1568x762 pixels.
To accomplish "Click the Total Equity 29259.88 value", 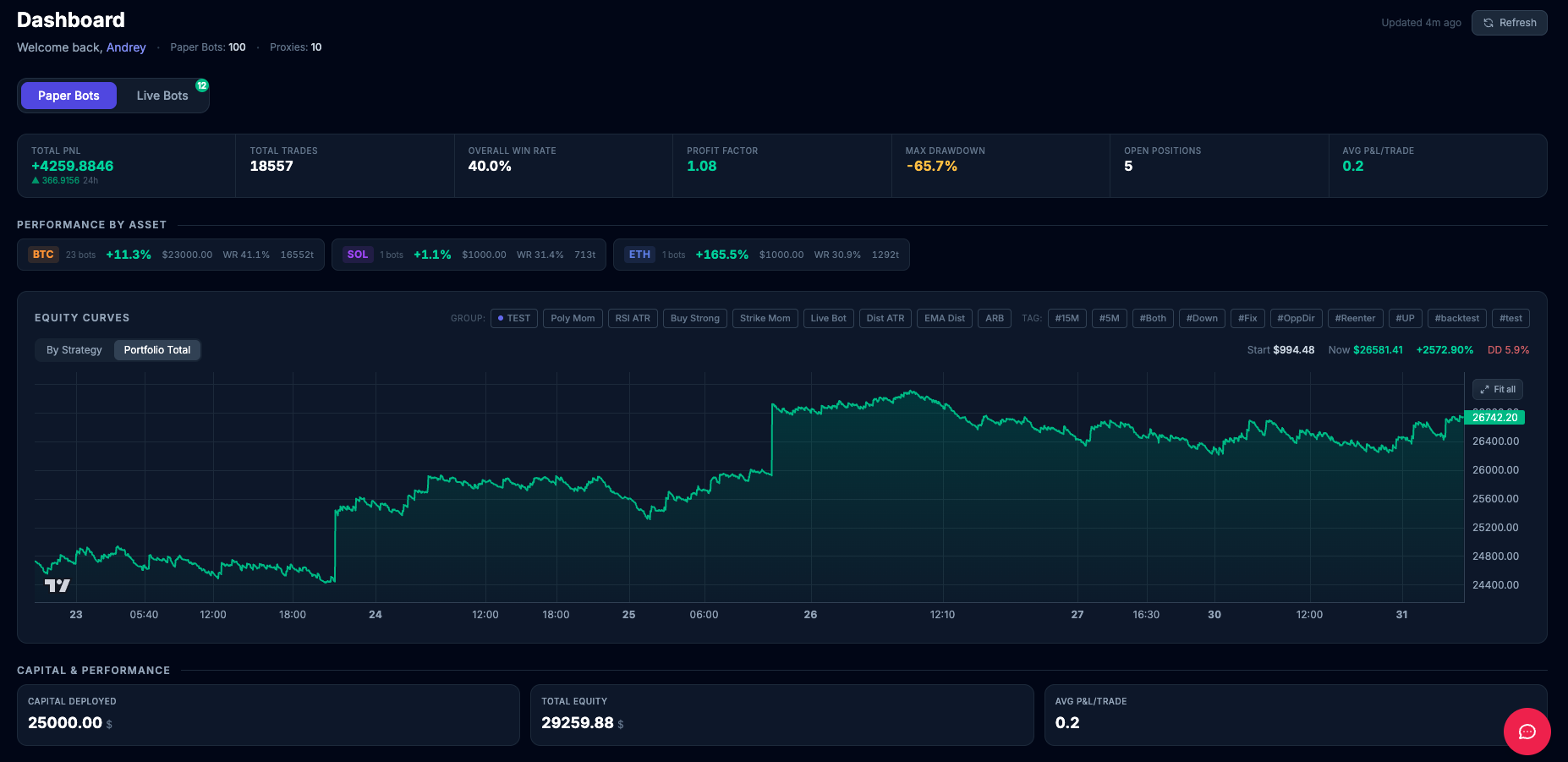I will (578, 723).
